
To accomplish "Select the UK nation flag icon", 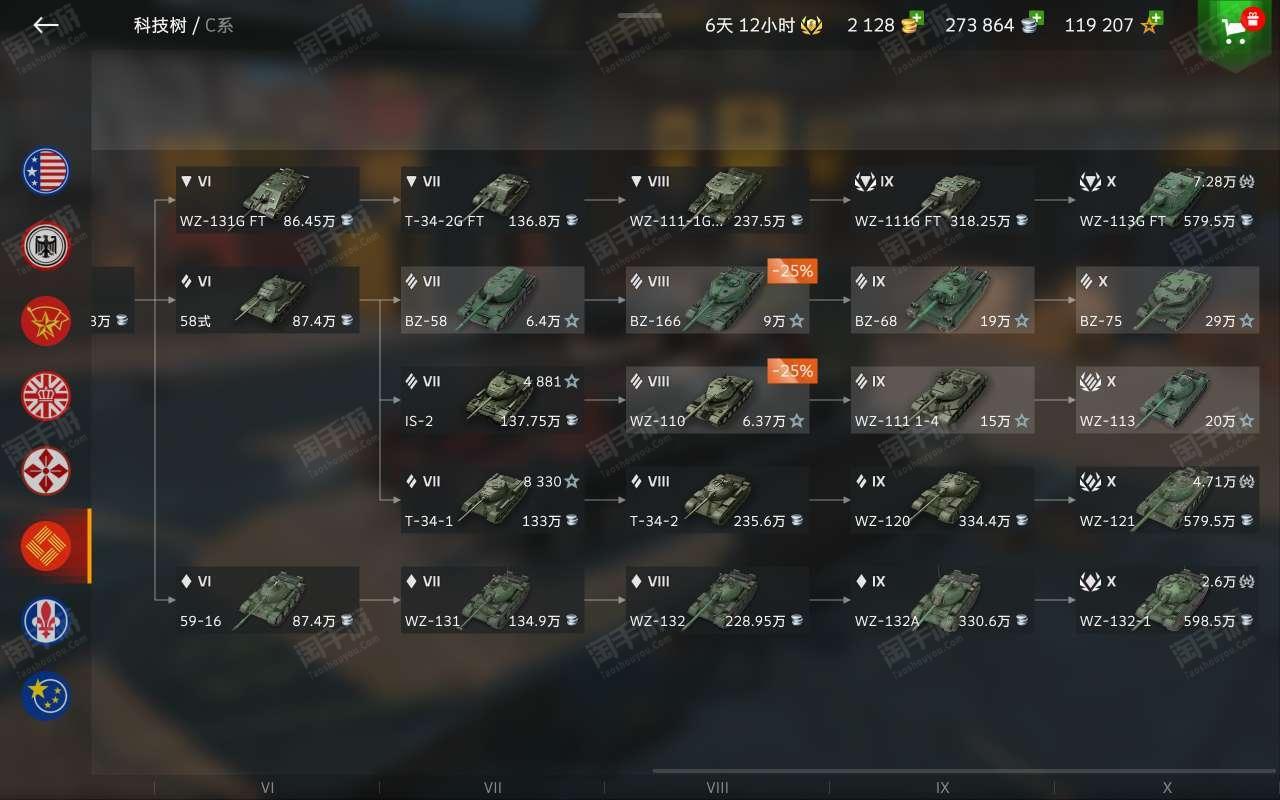I will coord(46,396).
